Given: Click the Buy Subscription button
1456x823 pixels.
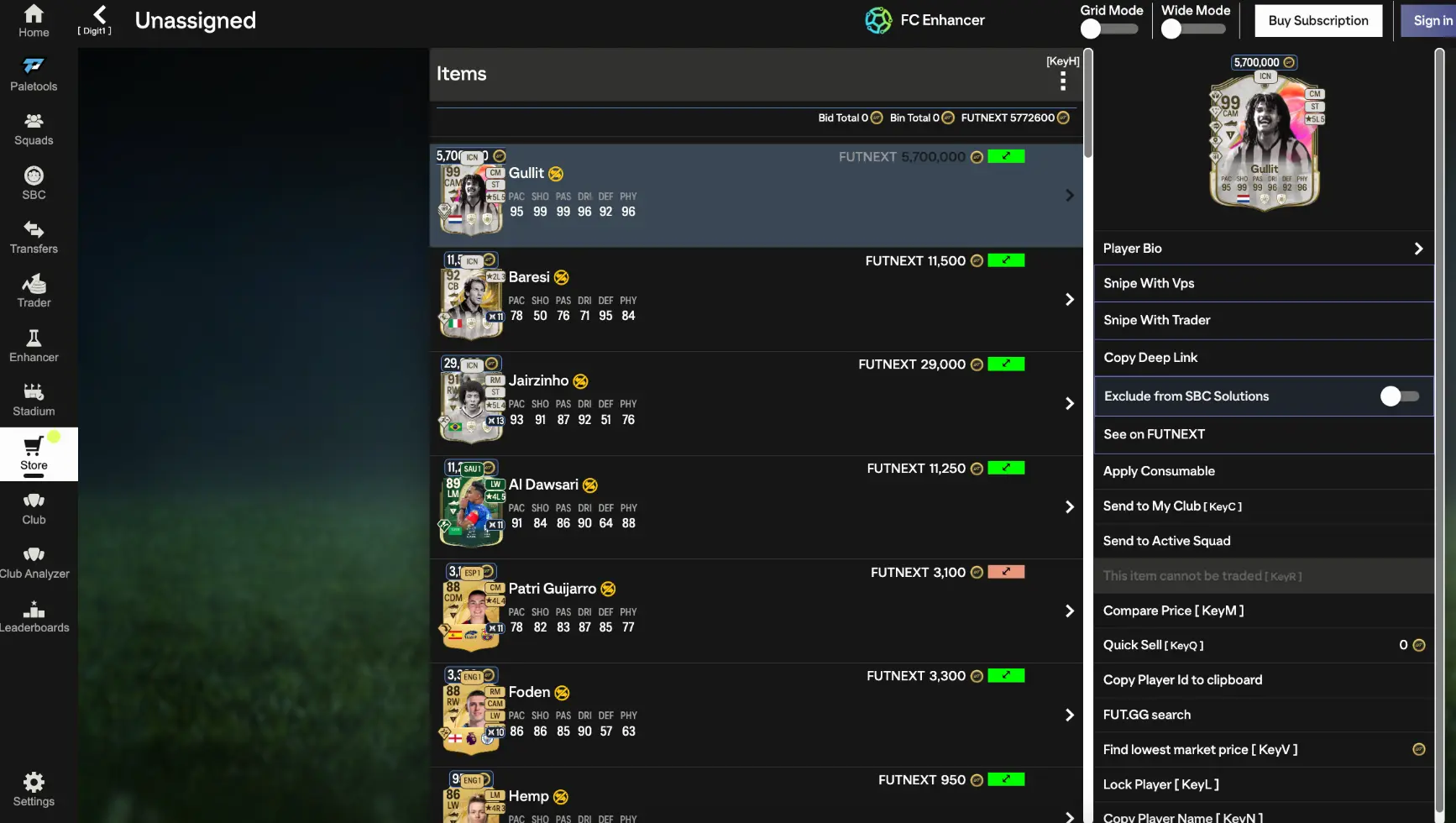Looking at the screenshot, I should (x=1318, y=20).
